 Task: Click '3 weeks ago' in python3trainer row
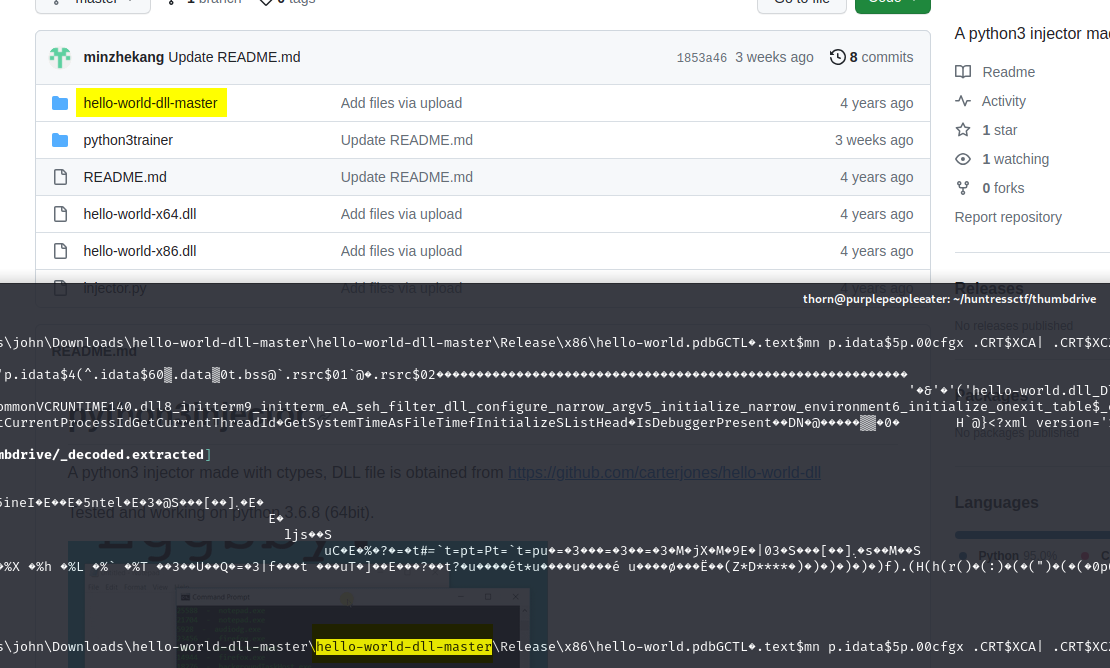874,140
